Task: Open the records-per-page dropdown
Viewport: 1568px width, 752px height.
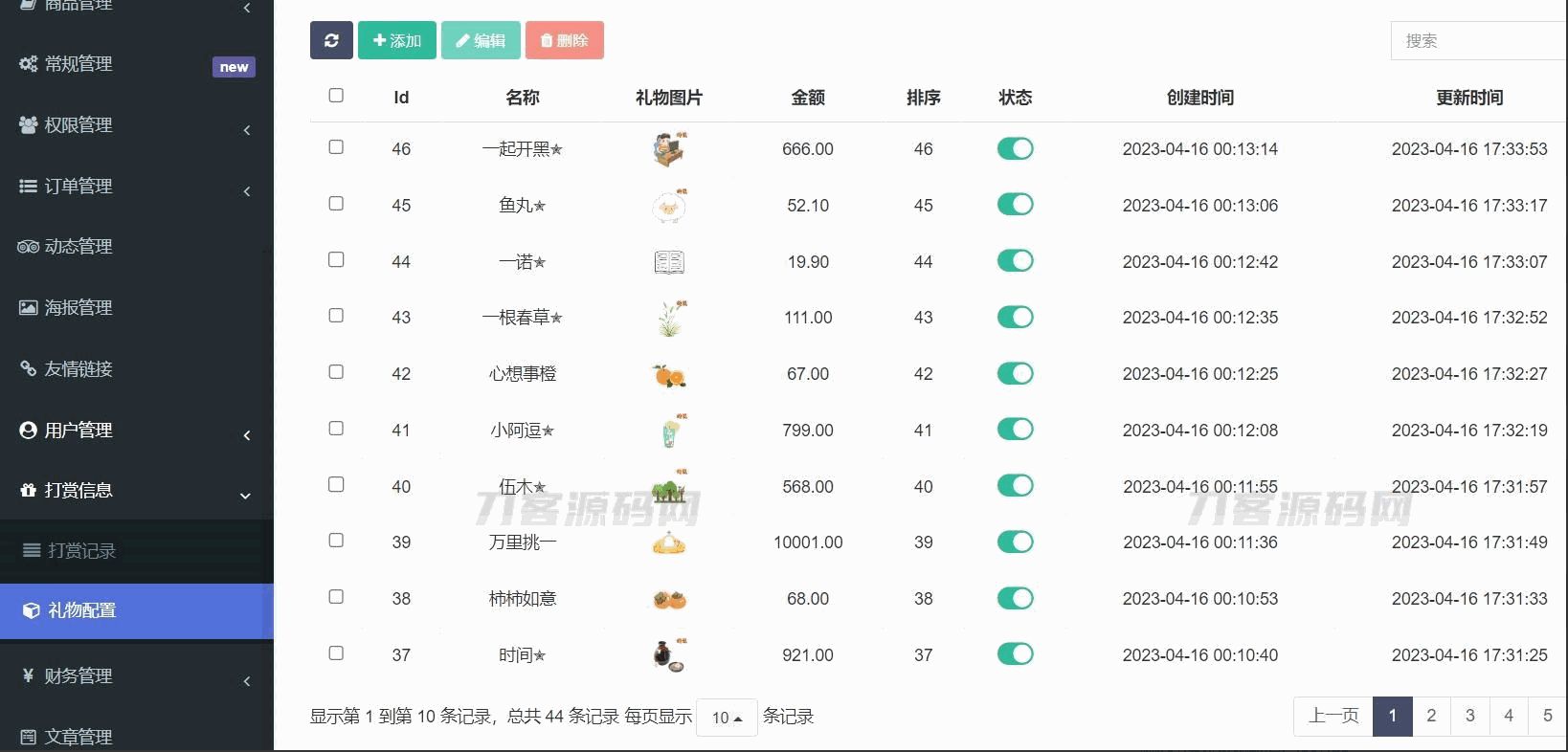Action: tap(727, 718)
